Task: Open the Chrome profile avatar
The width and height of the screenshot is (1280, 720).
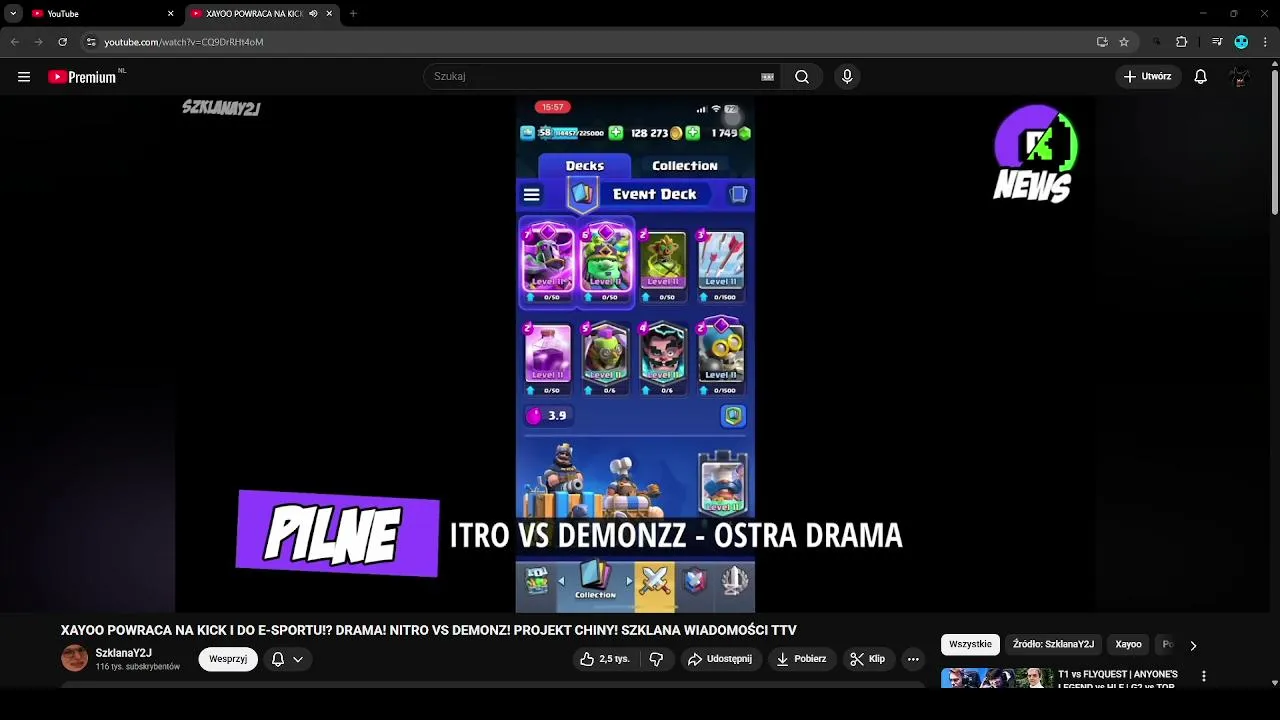Action: [x=1241, y=42]
